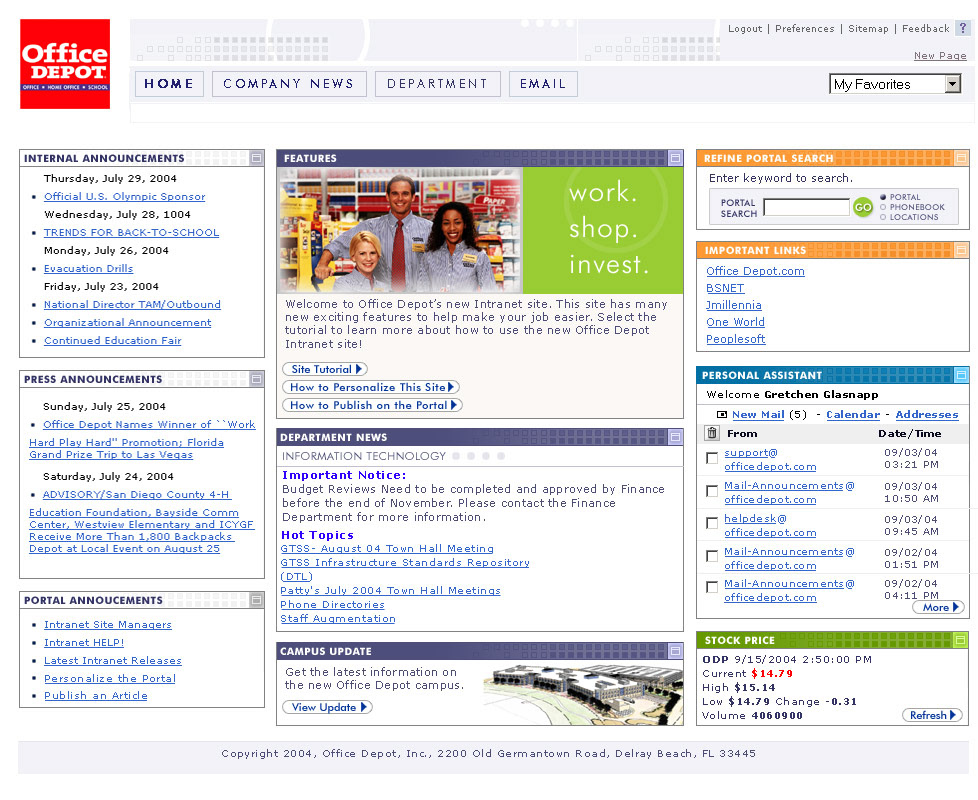Open TRENDS FOR BACK-TO-SCHOOL announcement

[x=131, y=233]
